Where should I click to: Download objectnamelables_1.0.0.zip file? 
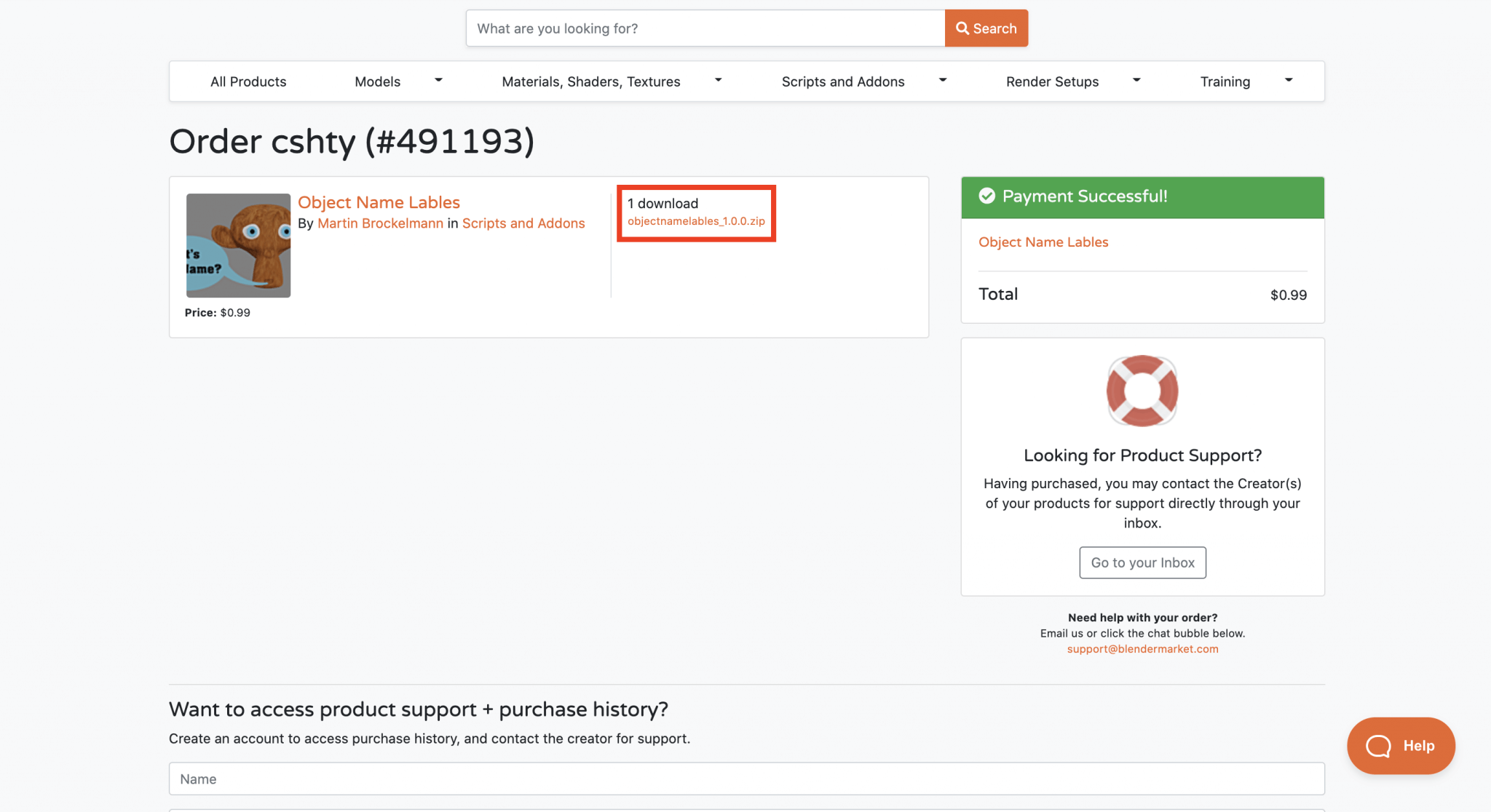pos(696,221)
